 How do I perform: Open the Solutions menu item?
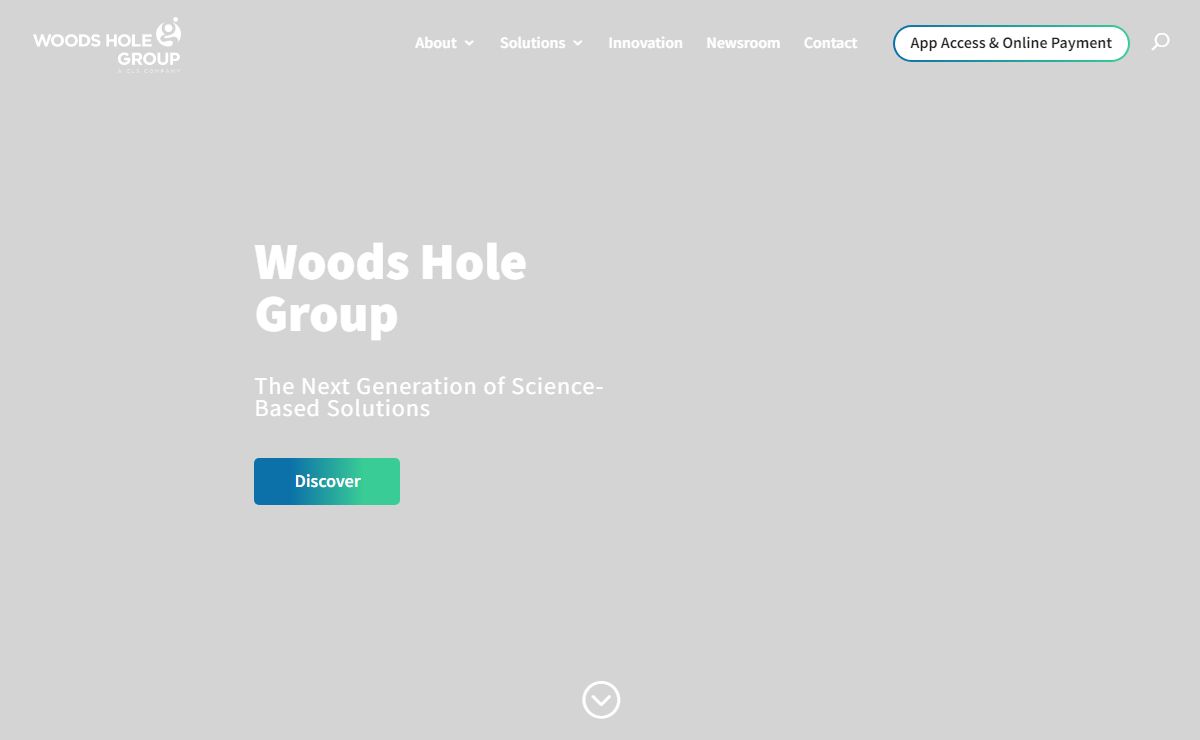pos(532,43)
